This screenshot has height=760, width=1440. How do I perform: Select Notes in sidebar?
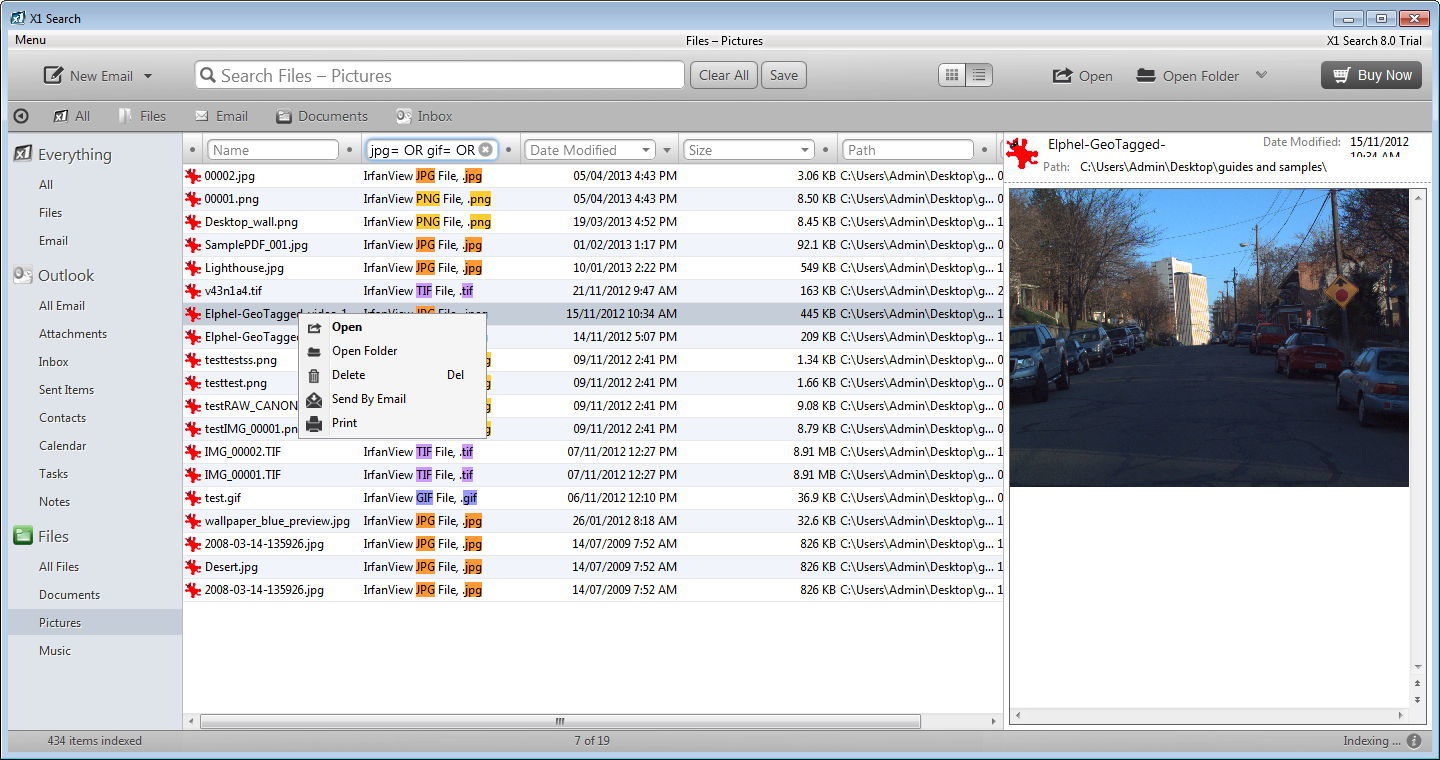(x=54, y=502)
